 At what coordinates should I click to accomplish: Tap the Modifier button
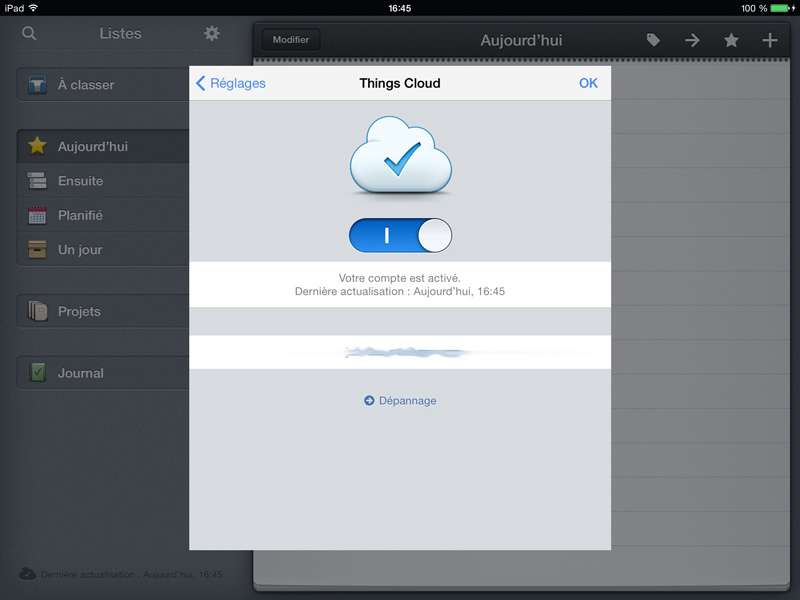tap(291, 40)
